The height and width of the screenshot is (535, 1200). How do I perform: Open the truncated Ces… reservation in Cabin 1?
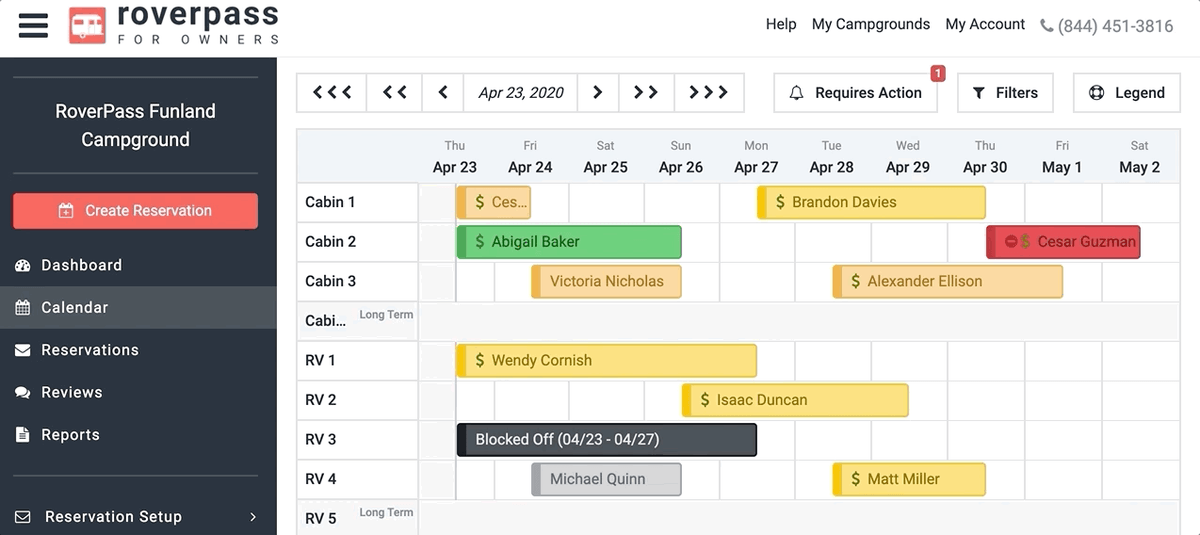[494, 202]
